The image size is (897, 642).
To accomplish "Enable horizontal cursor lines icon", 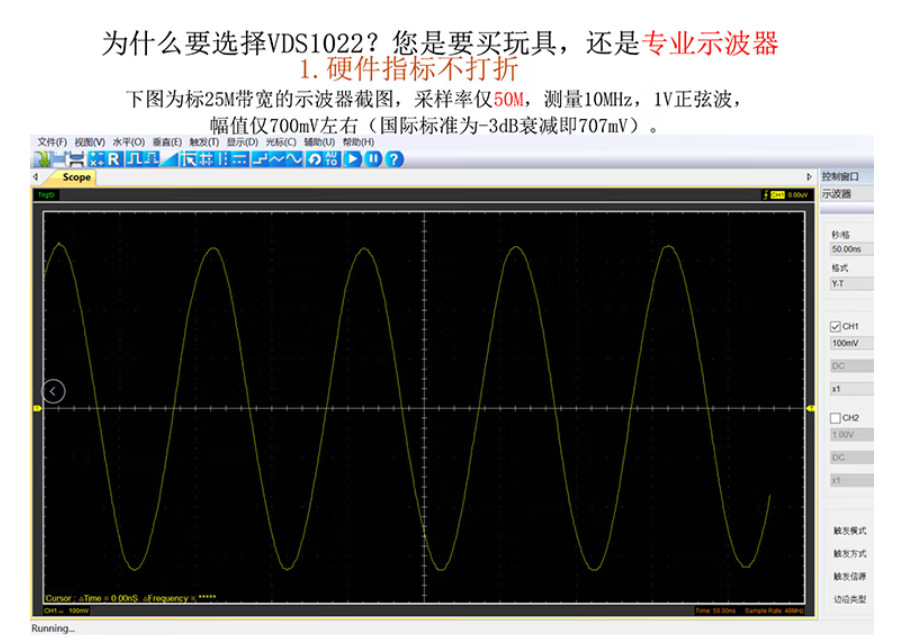I will pyautogui.click(x=240, y=159).
